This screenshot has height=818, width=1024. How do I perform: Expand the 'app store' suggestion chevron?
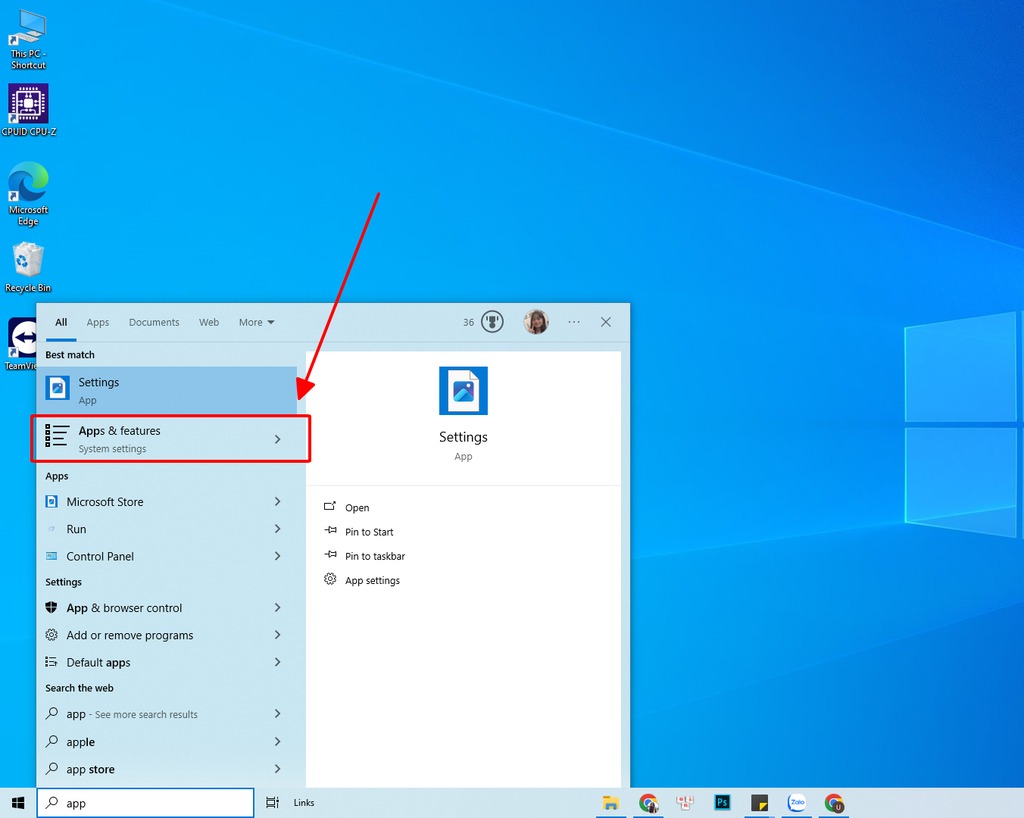(x=278, y=769)
